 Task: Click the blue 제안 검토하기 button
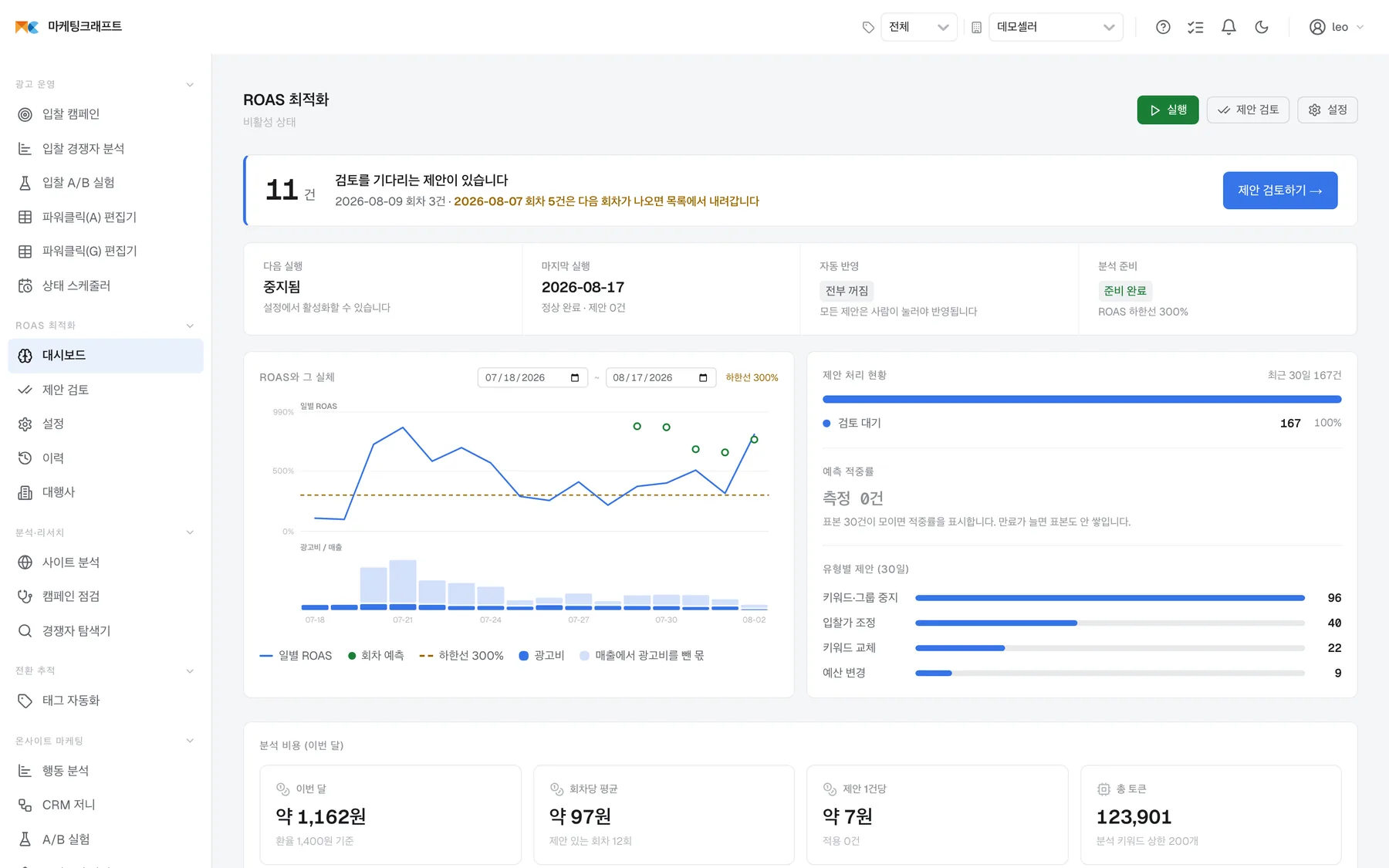(x=1280, y=191)
